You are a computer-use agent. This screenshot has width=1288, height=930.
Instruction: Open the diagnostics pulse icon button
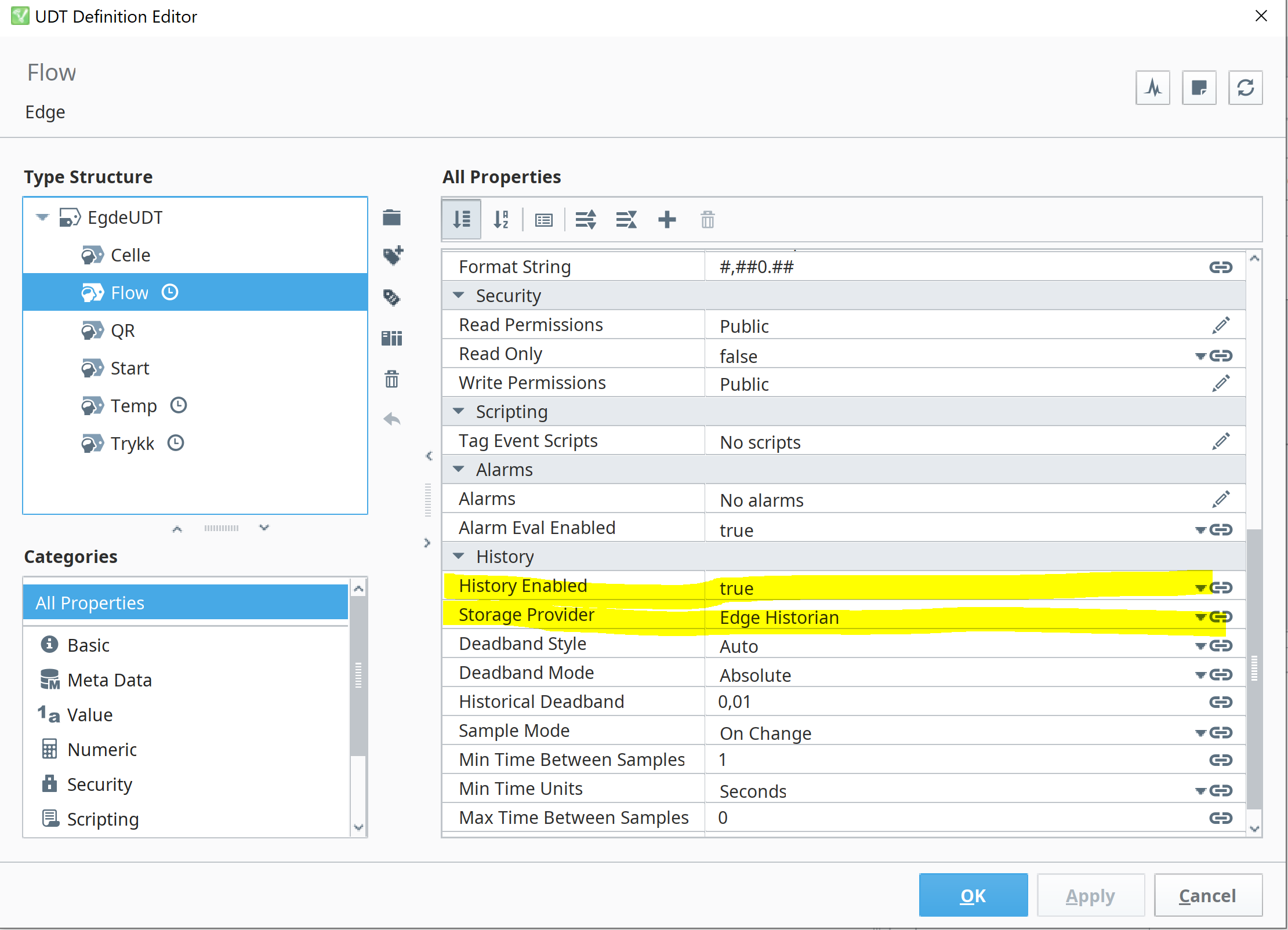[1153, 88]
